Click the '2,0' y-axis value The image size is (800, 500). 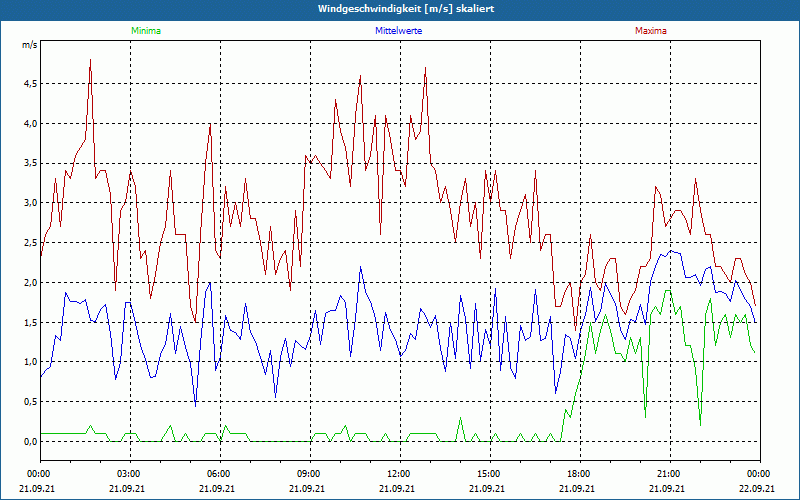(31, 283)
